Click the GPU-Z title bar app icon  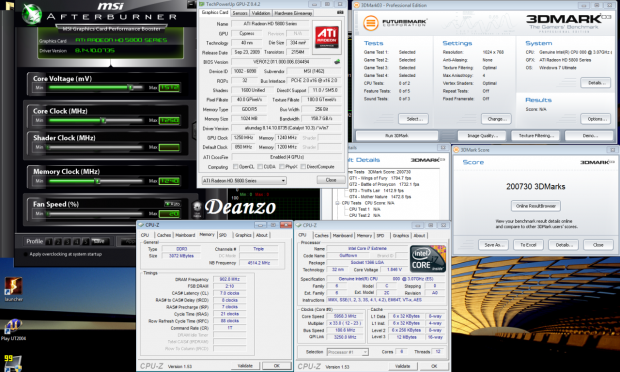[202, 4]
